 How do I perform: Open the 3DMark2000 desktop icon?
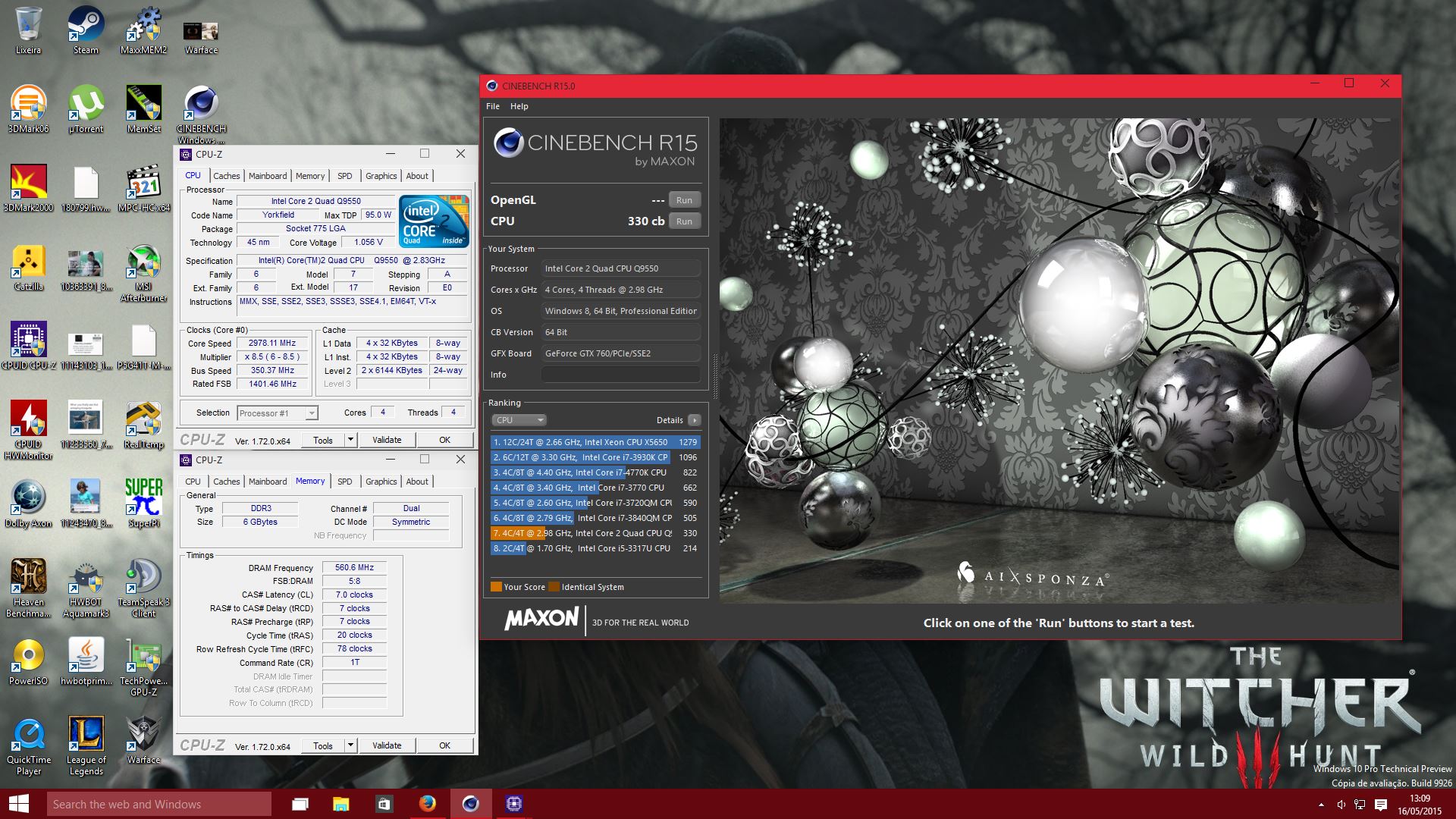[28, 188]
